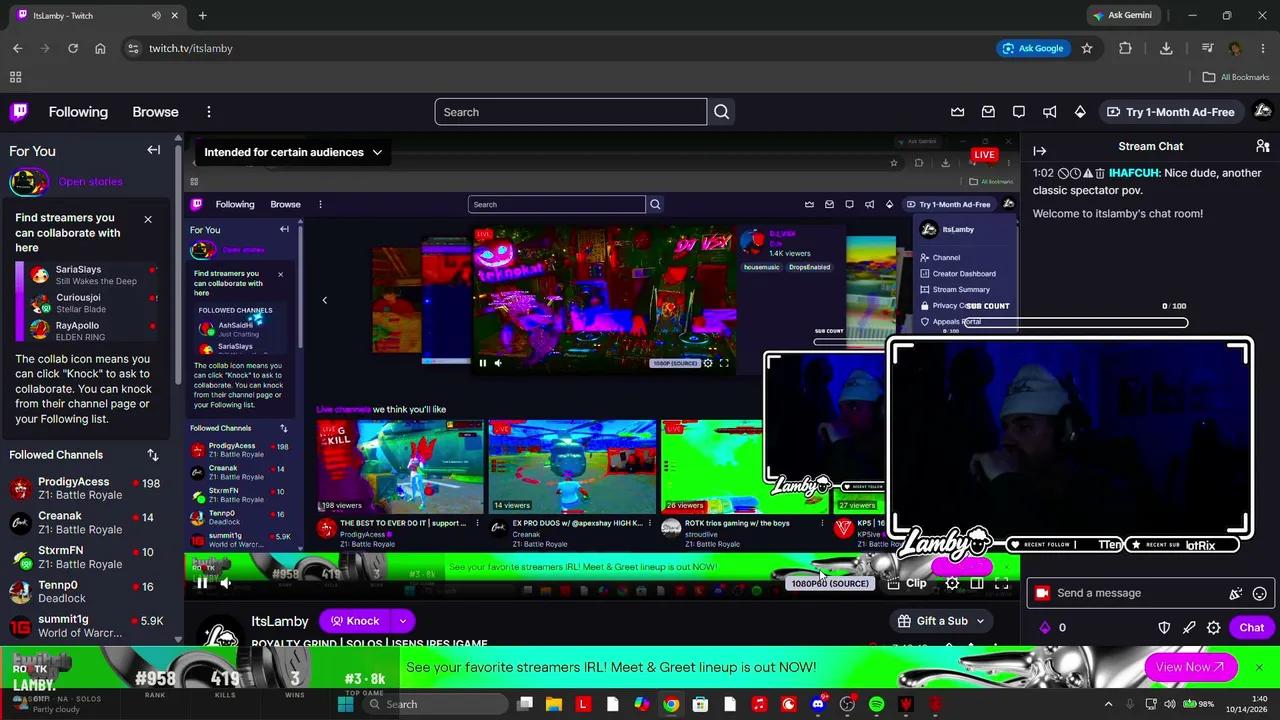Click the Knock button
This screenshot has height=720, width=1280.
point(355,621)
